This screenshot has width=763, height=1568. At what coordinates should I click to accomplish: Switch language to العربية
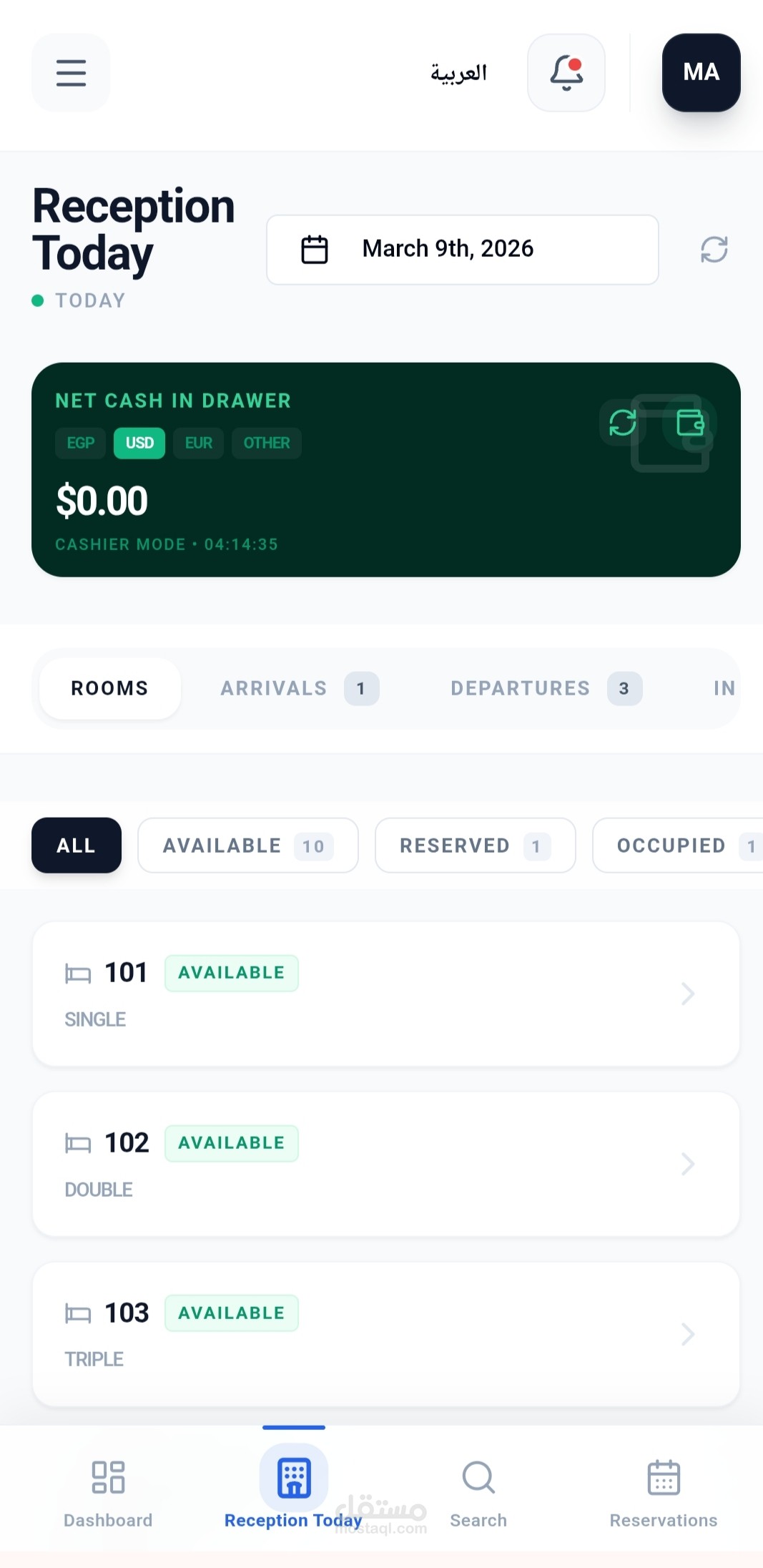[458, 72]
